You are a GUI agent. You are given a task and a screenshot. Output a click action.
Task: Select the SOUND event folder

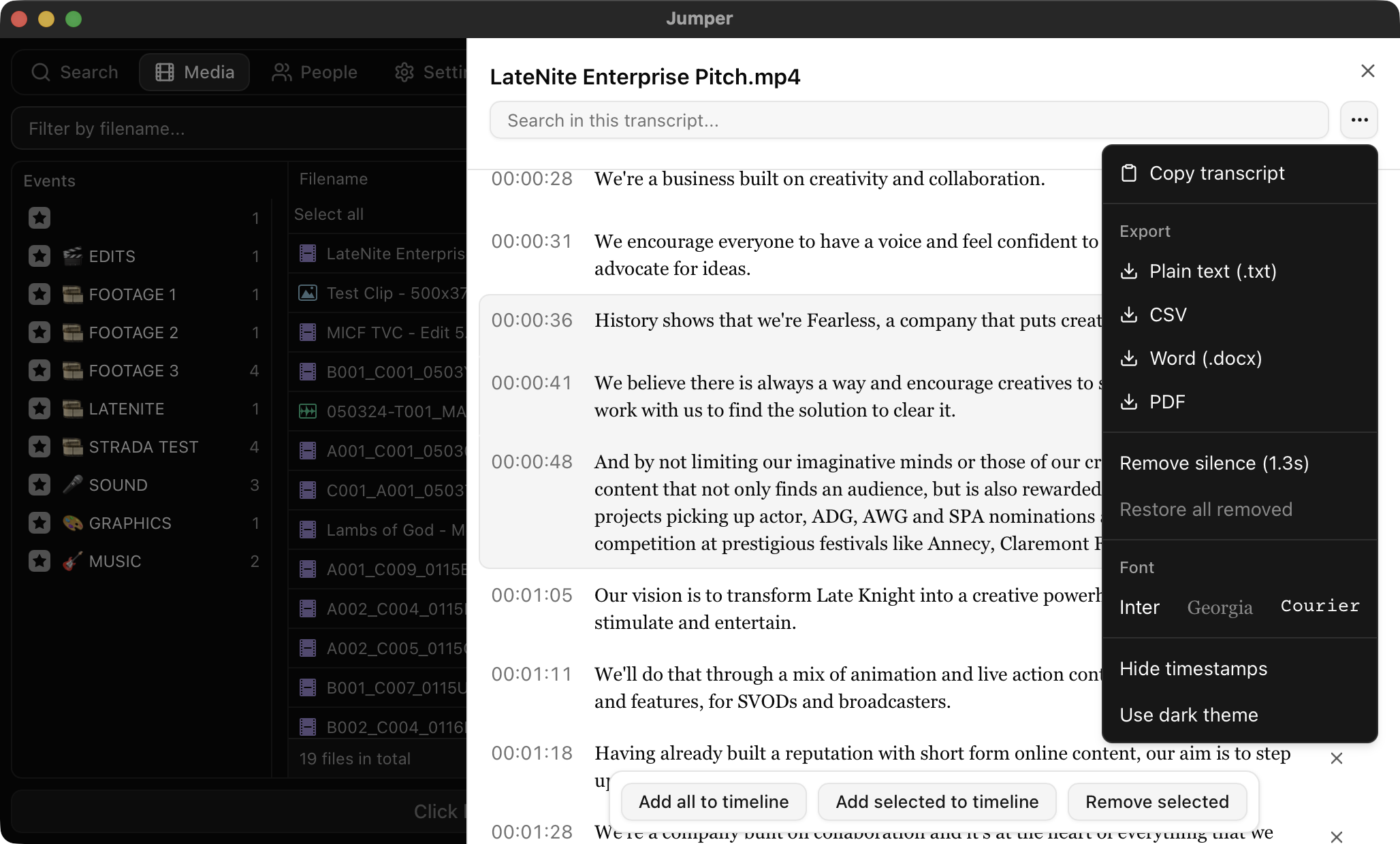click(x=118, y=485)
